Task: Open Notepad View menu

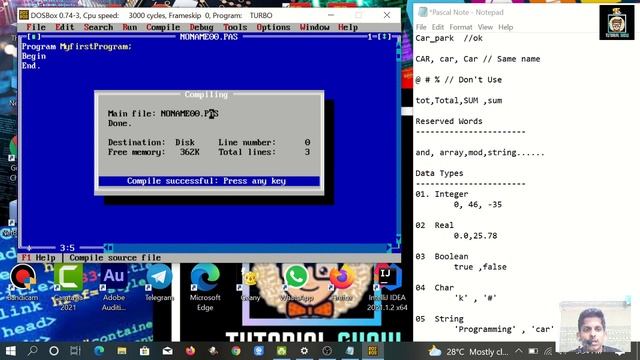Action: pyautogui.click(x=485, y=27)
